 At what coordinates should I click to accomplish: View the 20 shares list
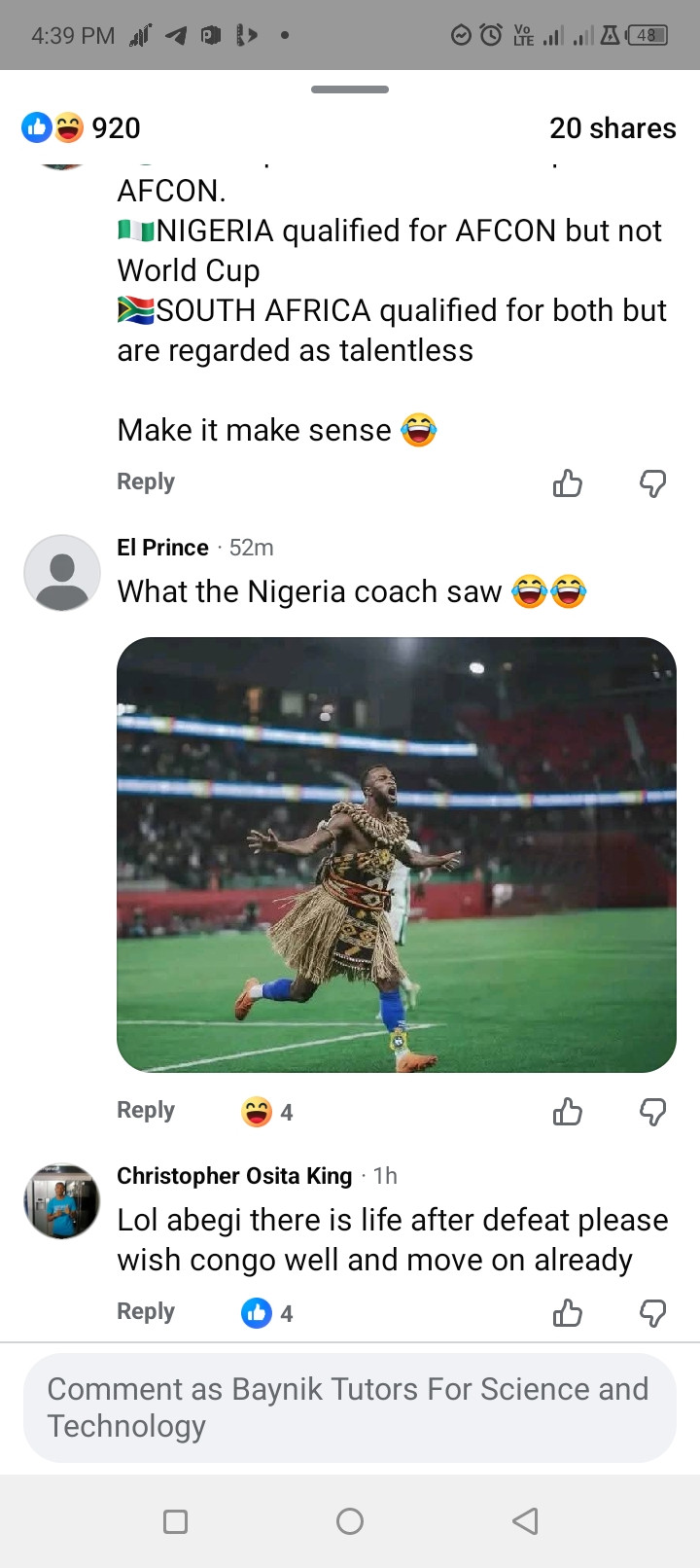tap(612, 127)
